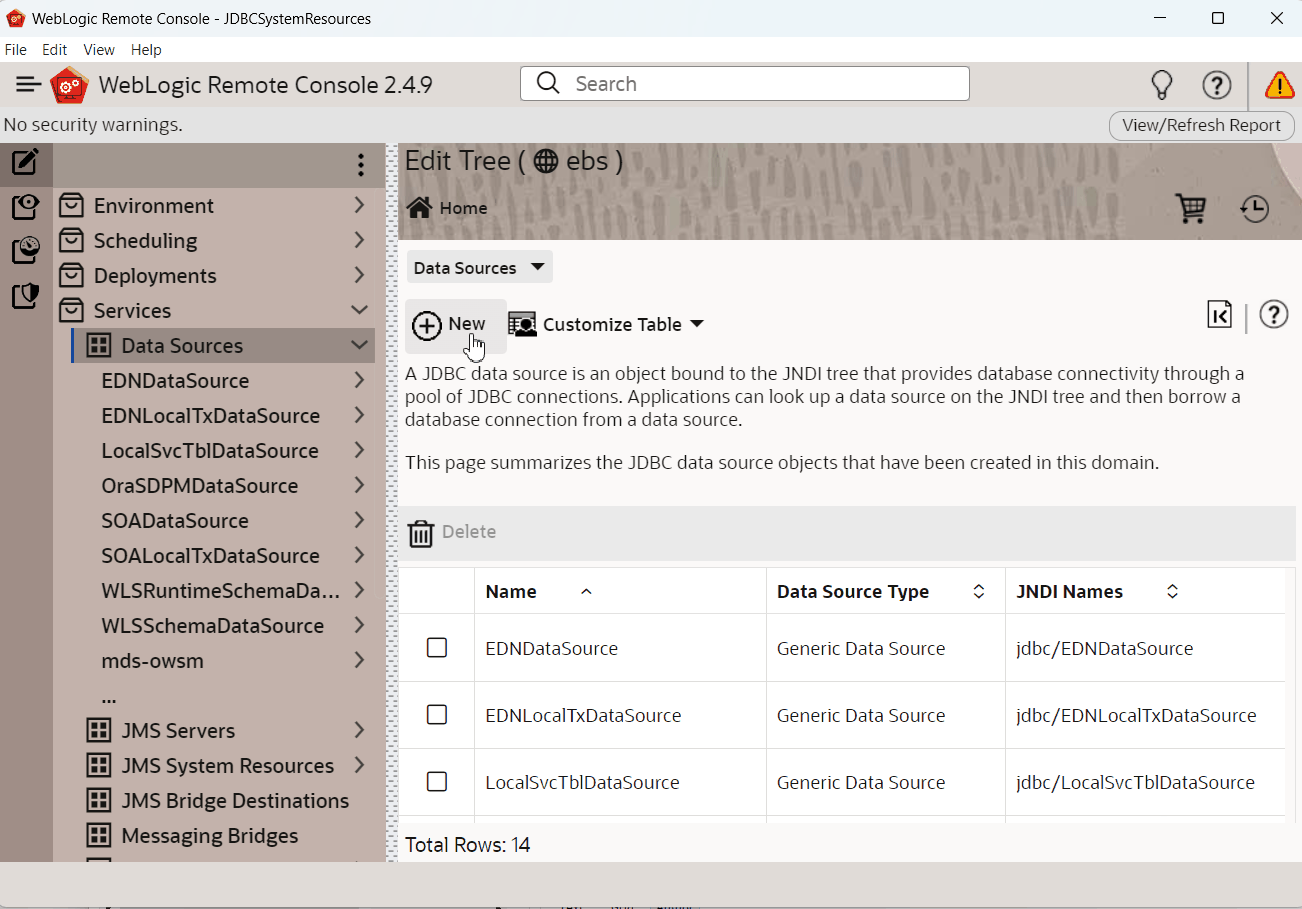Select the Monitoring Tree gauge icon

(26, 250)
